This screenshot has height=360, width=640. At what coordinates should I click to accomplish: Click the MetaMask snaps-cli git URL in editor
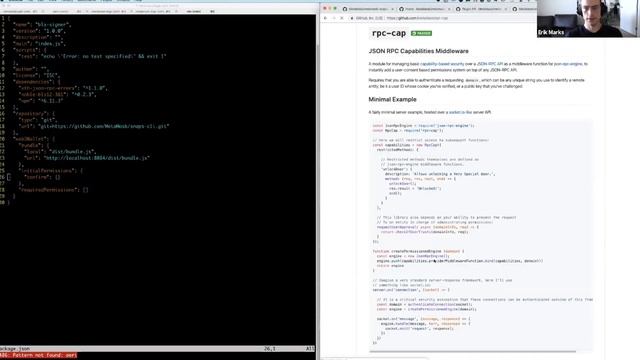point(104,126)
